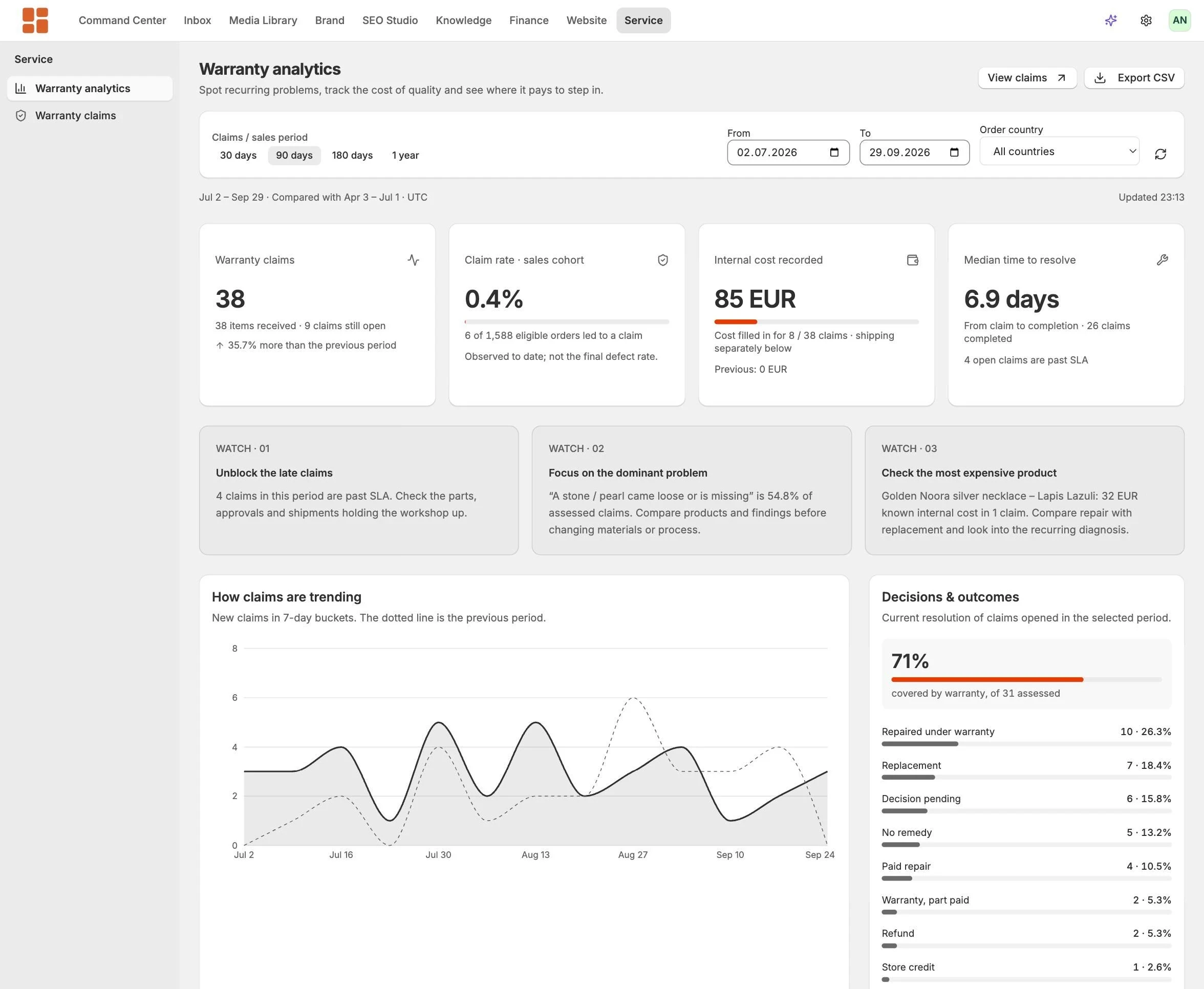The image size is (1204, 989).
Task: Click the Repaired under warranty bar
Action: (1026, 744)
